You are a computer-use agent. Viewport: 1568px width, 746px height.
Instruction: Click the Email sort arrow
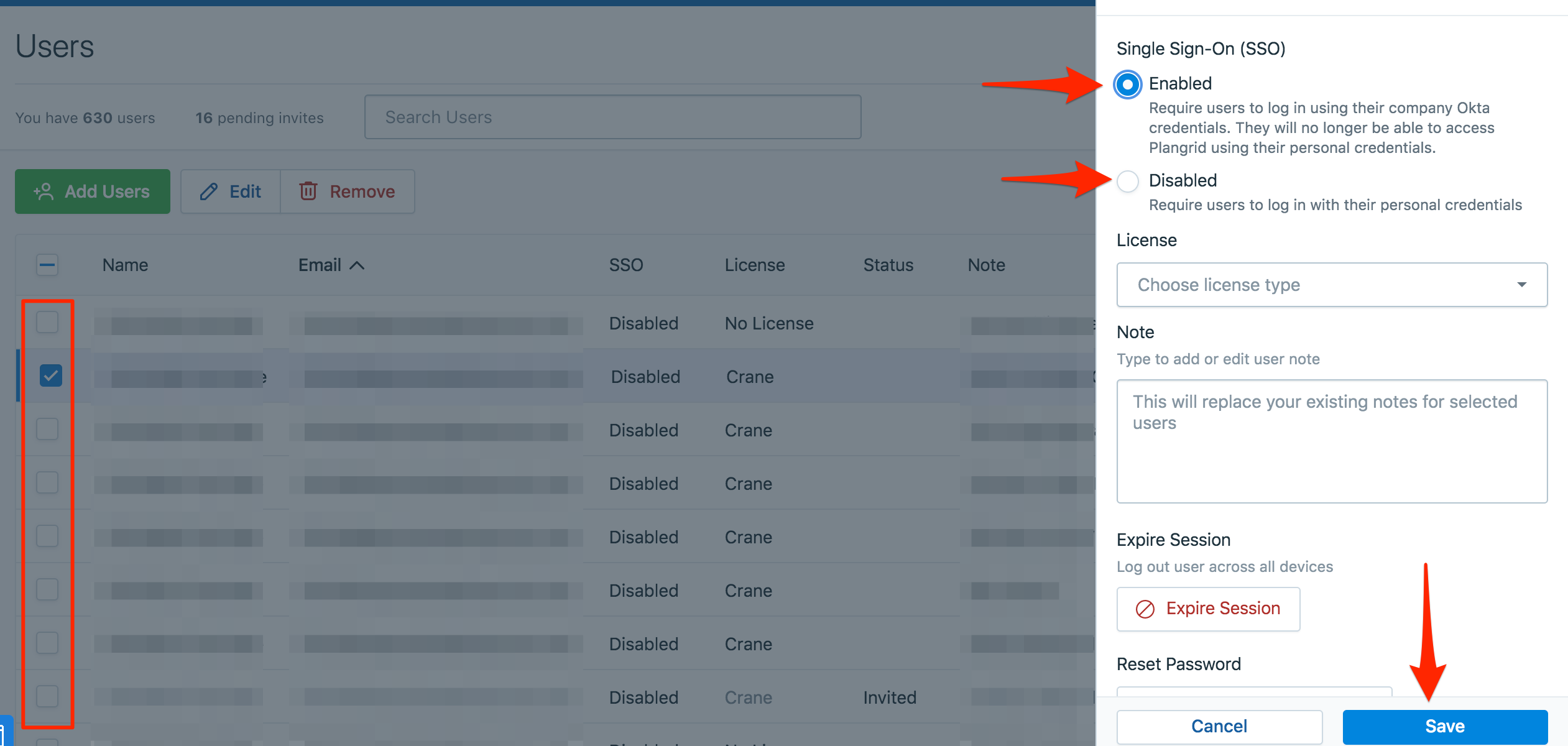point(357,265)
